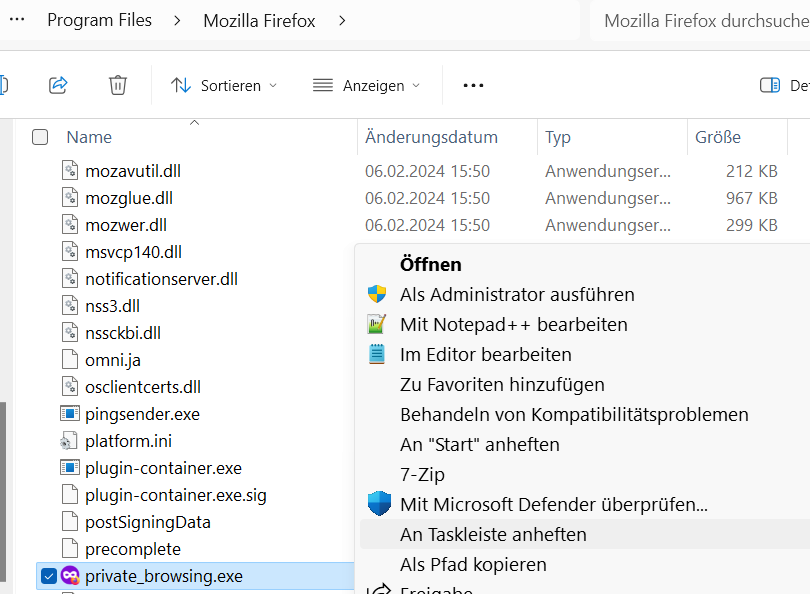
Task: Open the Anzeigen dropdown menu
Action: coord(366,85)
